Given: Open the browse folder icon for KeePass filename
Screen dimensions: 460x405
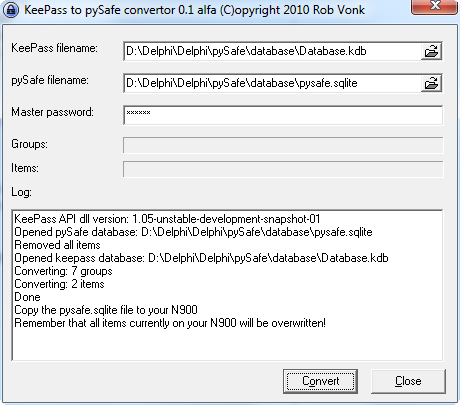Looking at the screenshot, I should pos(431,51).
